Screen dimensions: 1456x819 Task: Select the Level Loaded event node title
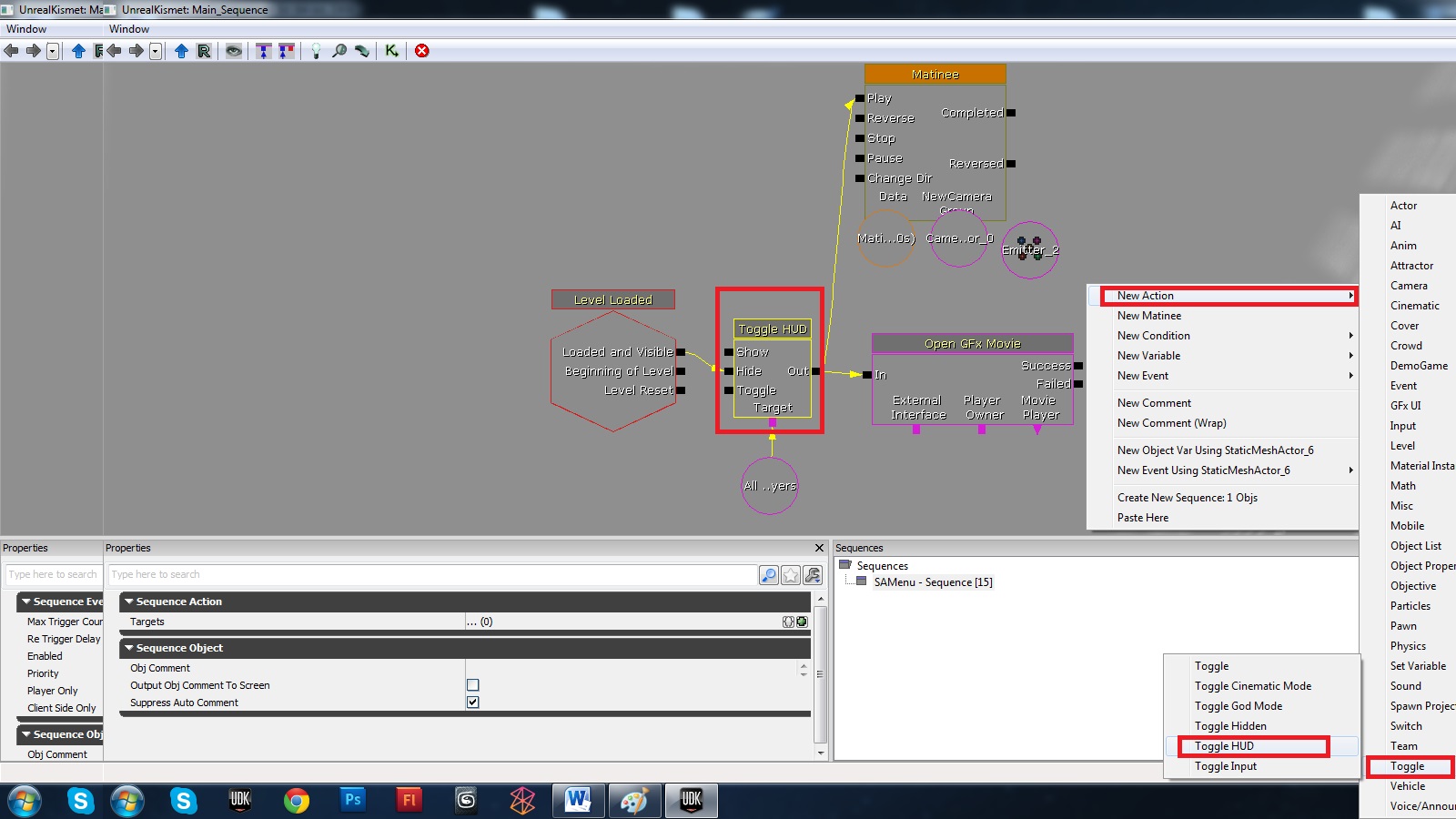(613, 299)
